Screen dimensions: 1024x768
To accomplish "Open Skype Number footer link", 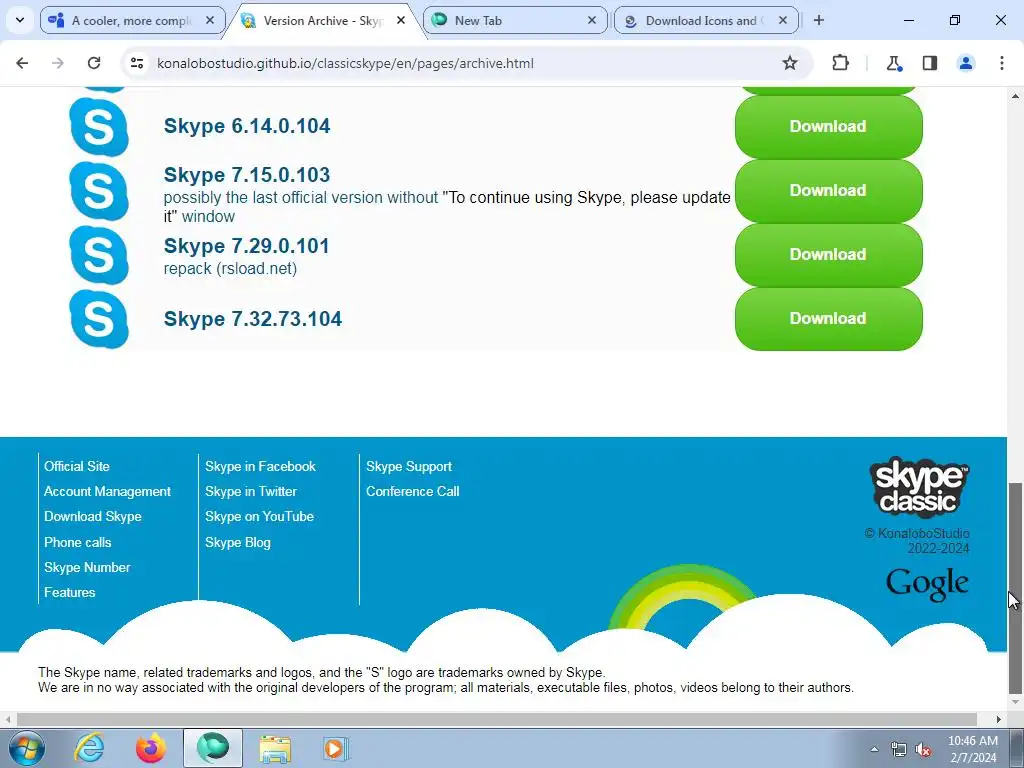I will (88, 567).
